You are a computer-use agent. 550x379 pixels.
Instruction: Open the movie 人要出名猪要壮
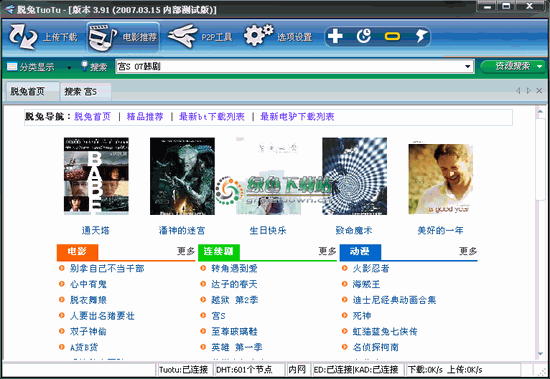[102, 316]
